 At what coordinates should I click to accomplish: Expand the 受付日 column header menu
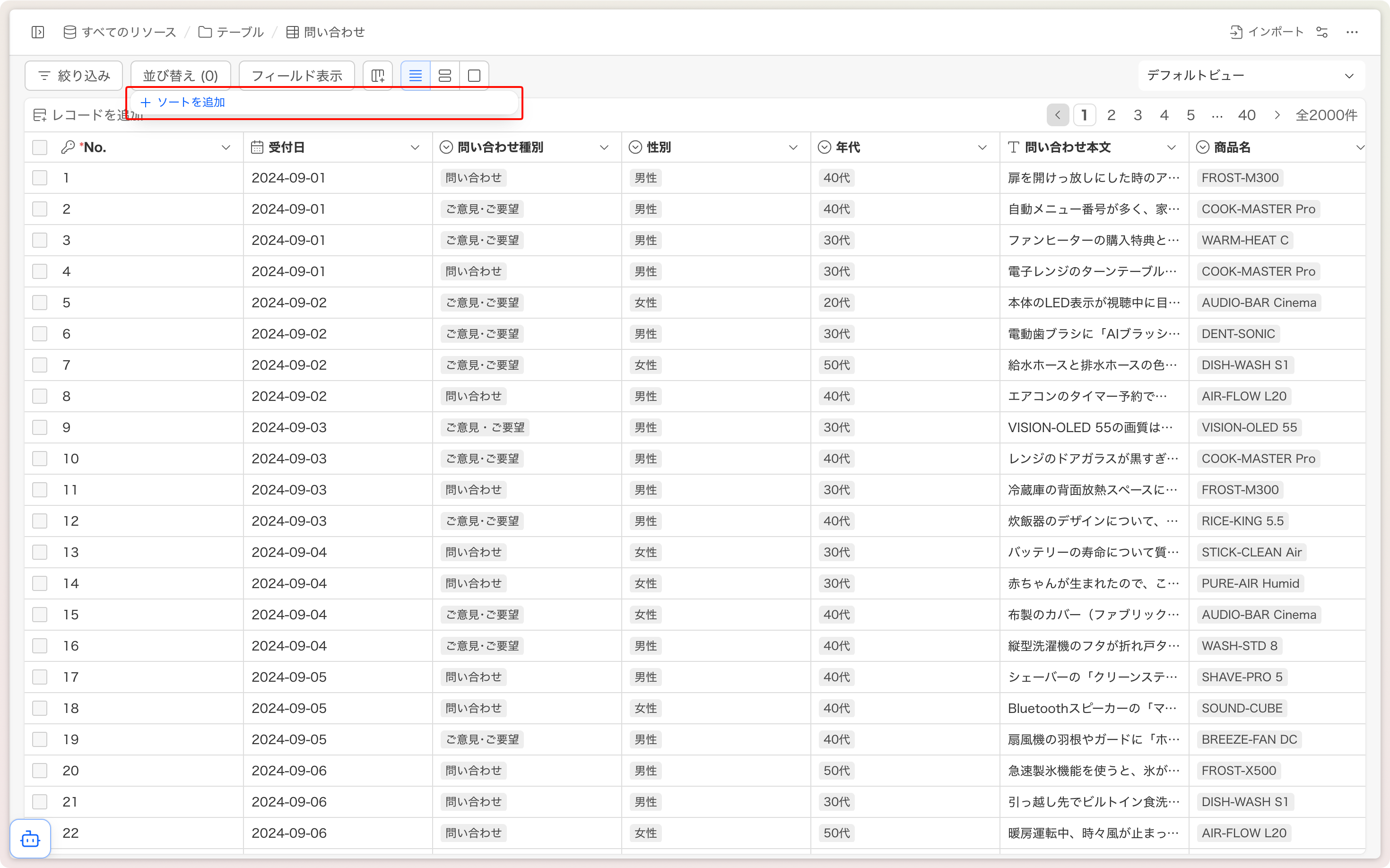pos(415,148)
